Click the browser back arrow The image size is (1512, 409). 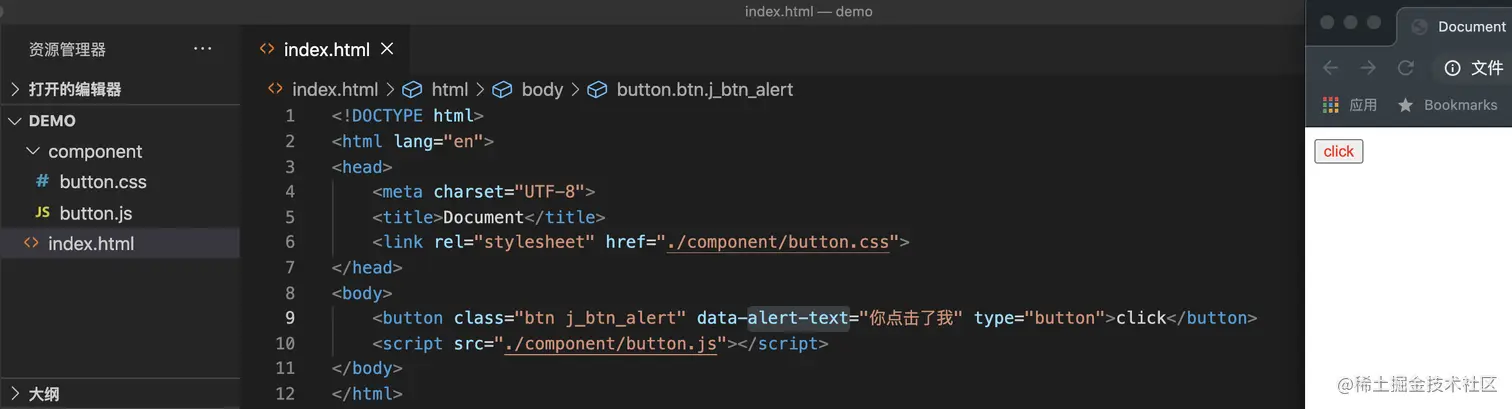point(1330,68)
